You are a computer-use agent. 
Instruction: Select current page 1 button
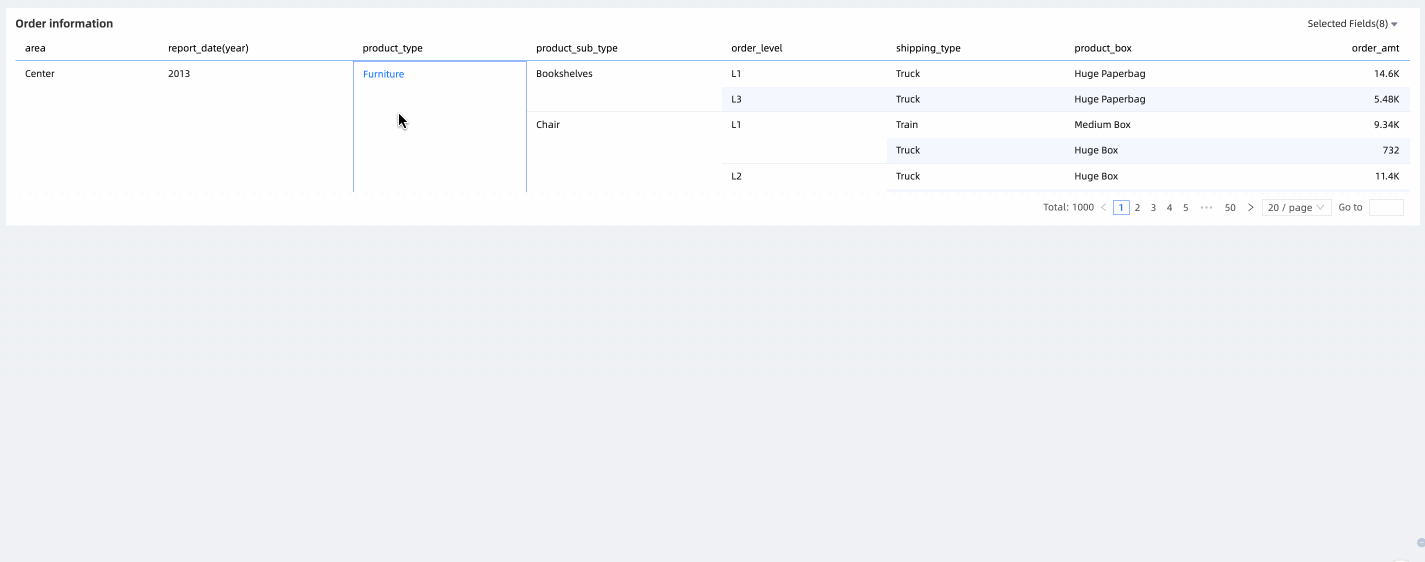coord(1121,208)
